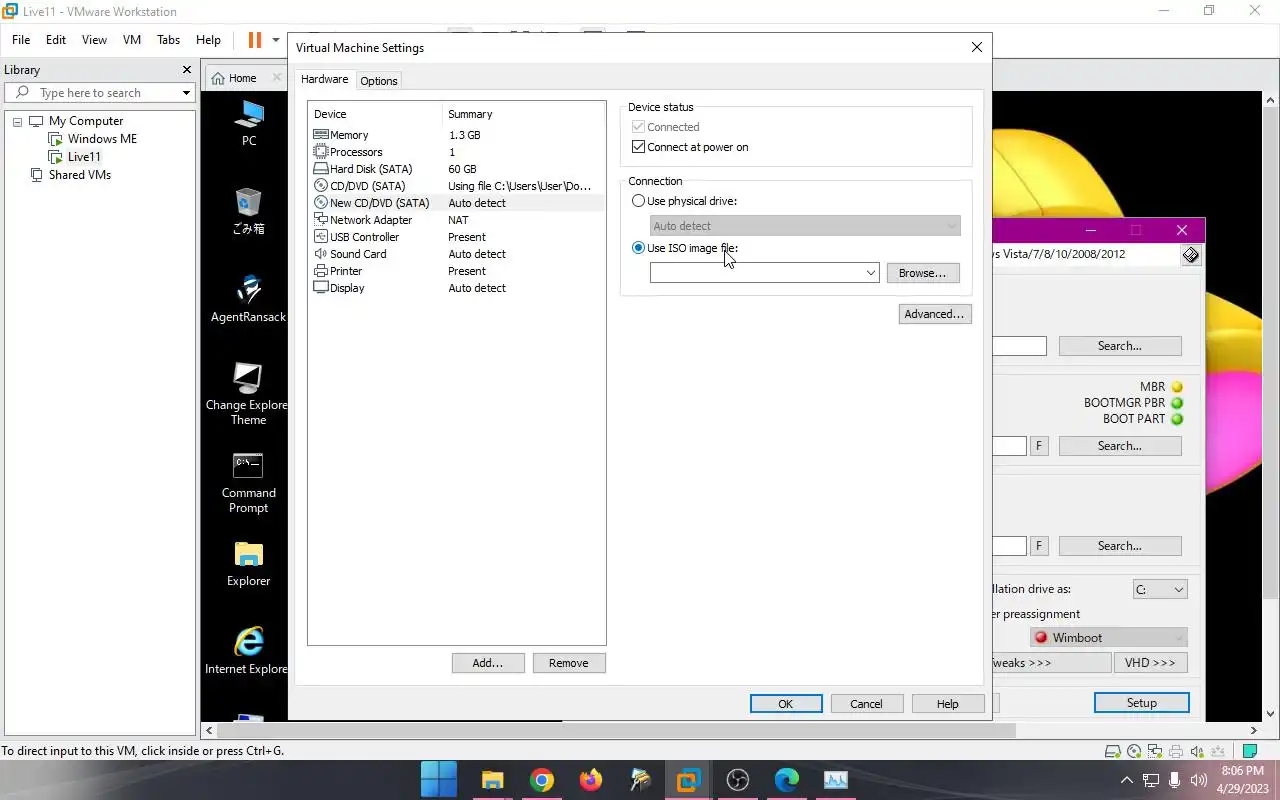Select the Internet Explorer desktop icon
The image size is (1280, 800).
tap(246, 651)
